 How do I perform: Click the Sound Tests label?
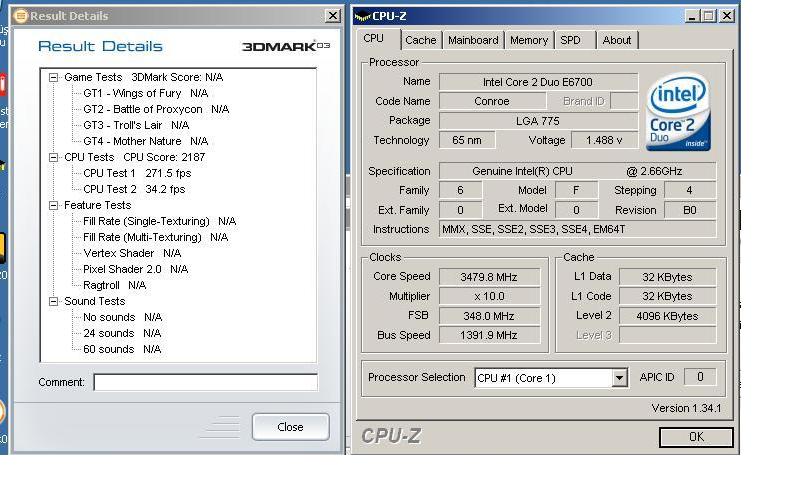94,302
